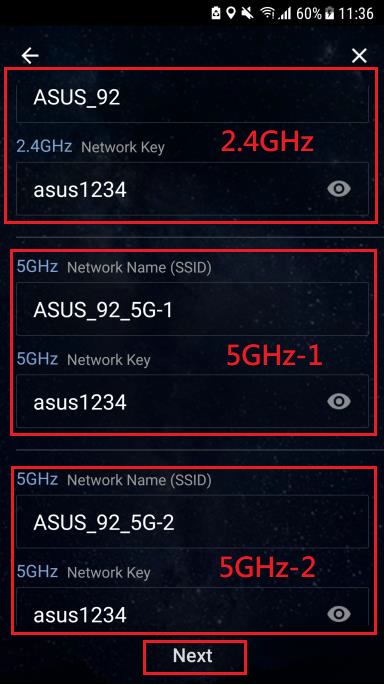Tap the location pin status icon
The image size is (384, 685).
(232, 13)
